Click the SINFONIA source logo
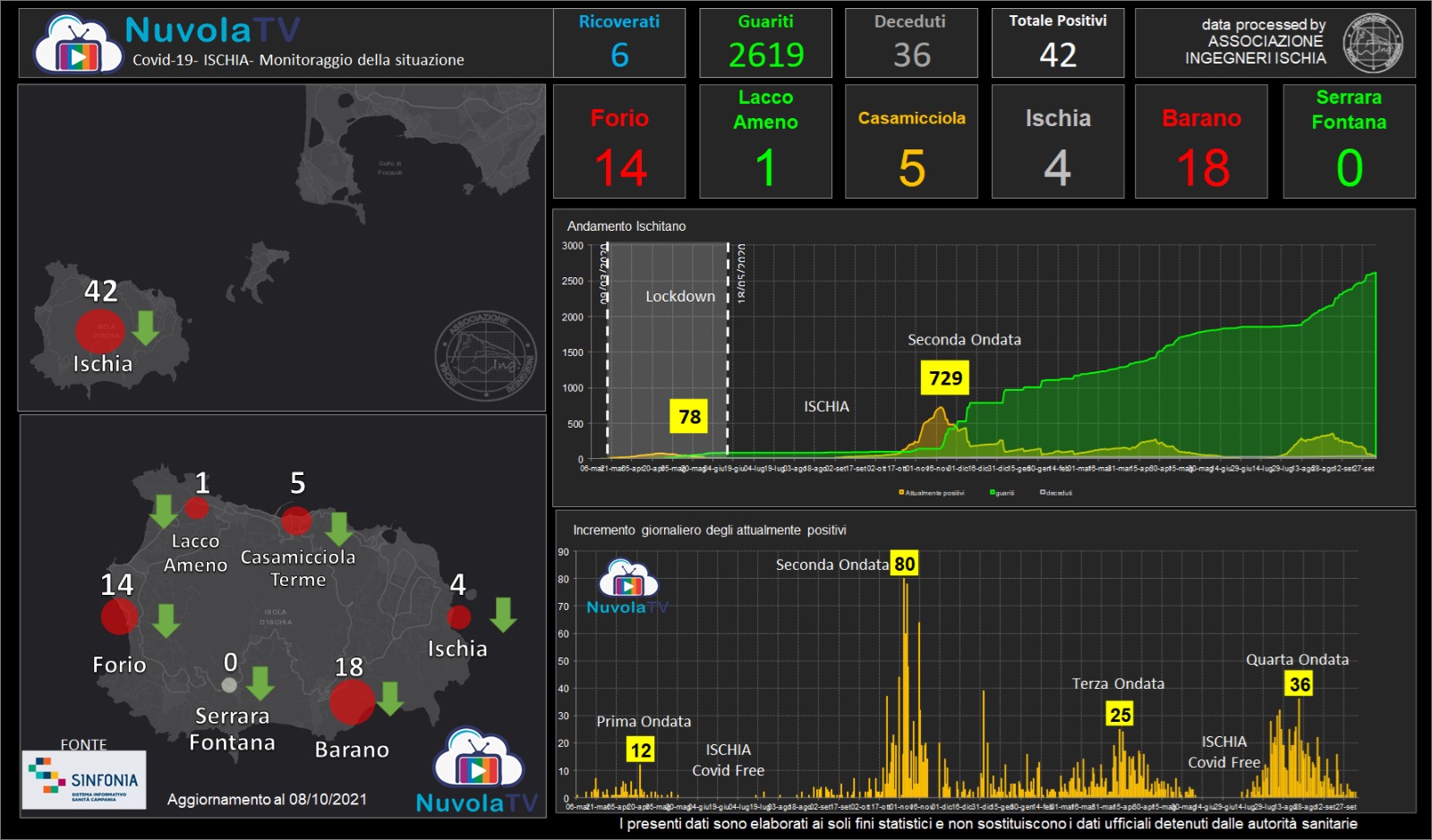This screenshot has height=840, width=1432. (84, 779)
